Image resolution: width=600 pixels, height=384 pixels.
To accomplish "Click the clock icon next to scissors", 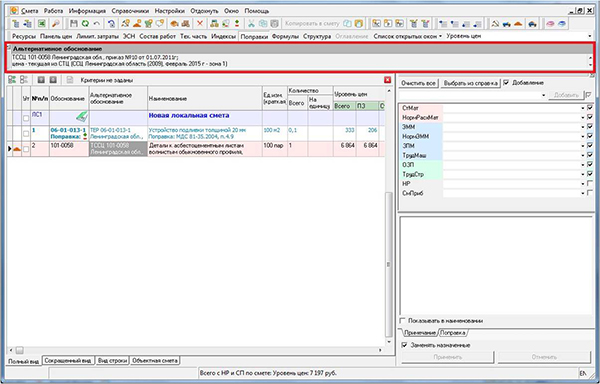I will tap(274, 24).
